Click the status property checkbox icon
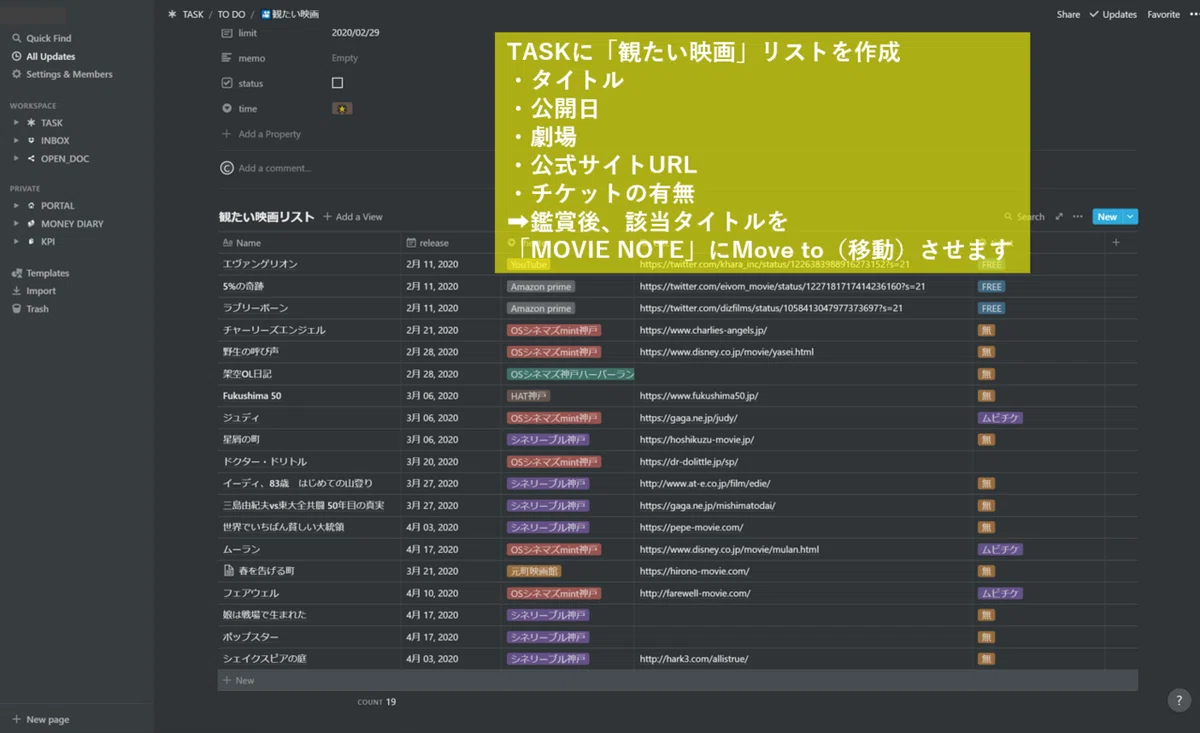Screen dimensions: 1200x733 click(x=227, y=83)
